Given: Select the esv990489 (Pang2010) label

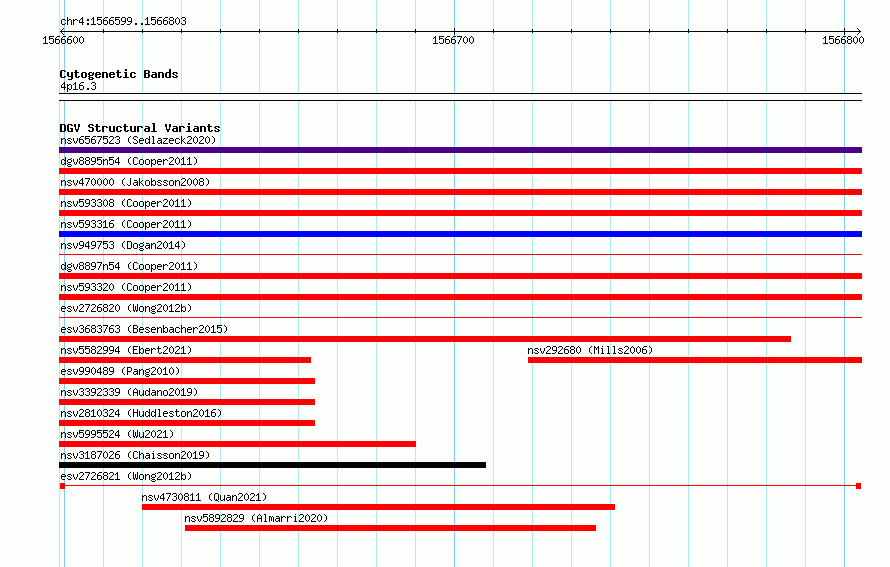Looking at the screenshot, I should (120, 371).
